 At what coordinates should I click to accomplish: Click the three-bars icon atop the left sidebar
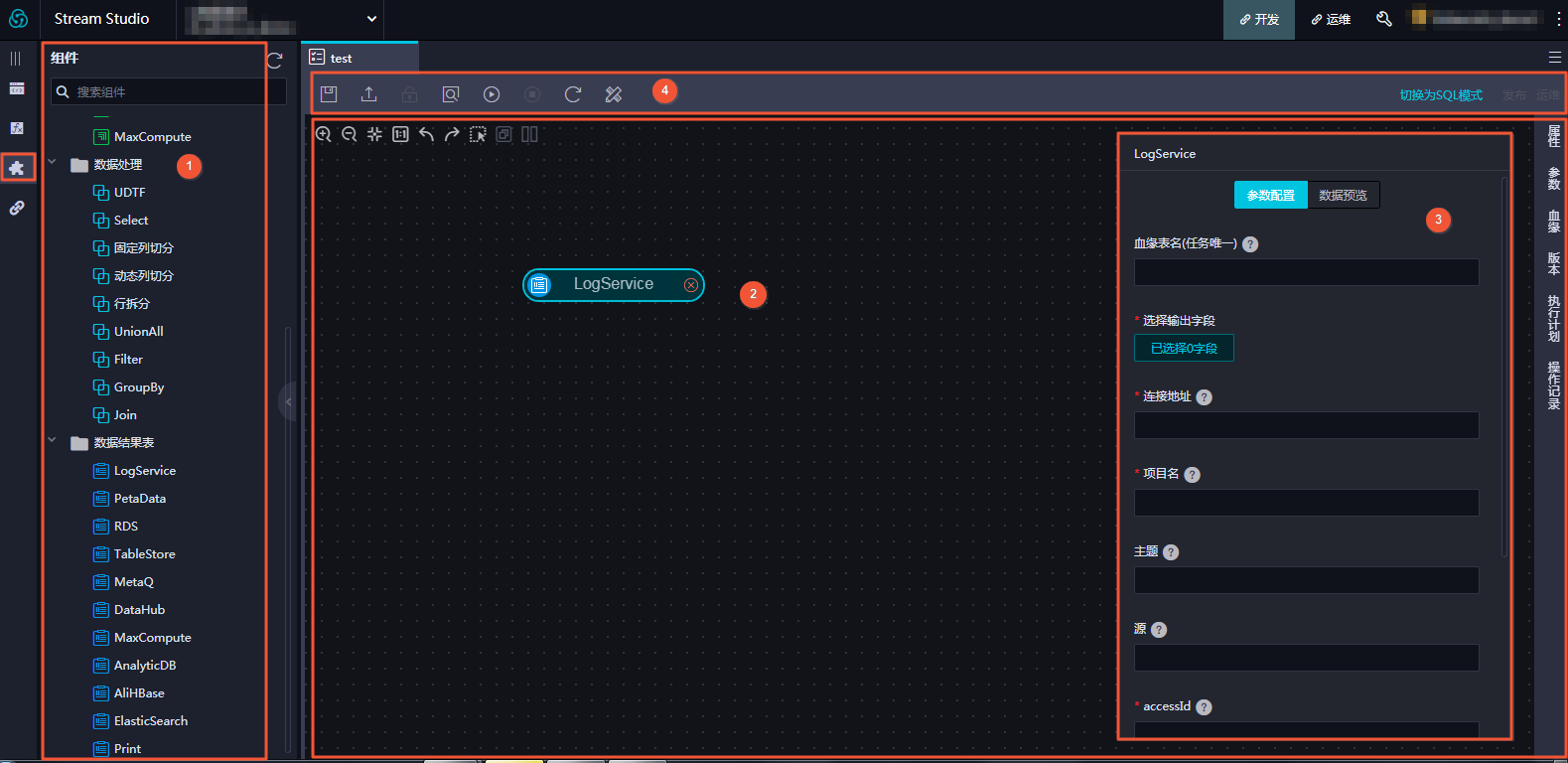click(16, 59)
